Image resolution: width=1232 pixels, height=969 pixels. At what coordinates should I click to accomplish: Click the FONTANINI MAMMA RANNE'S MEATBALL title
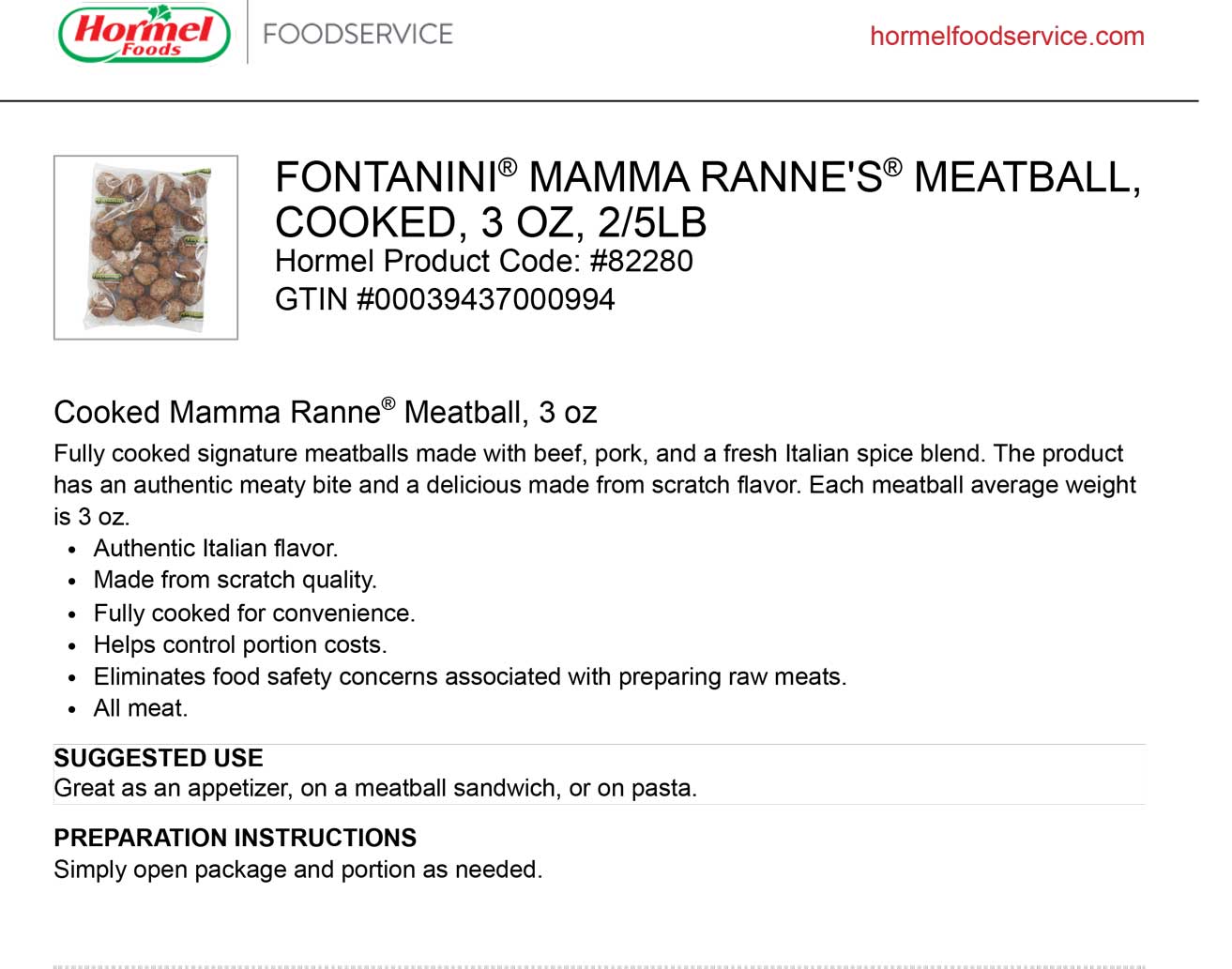707,178
